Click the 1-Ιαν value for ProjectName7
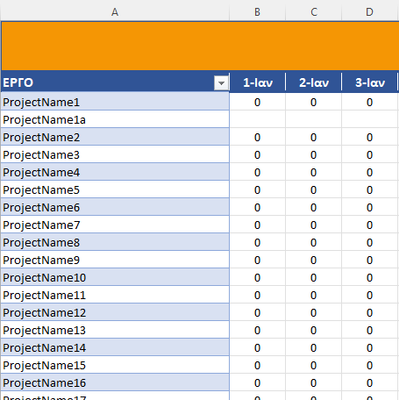 tap(257, 225)
